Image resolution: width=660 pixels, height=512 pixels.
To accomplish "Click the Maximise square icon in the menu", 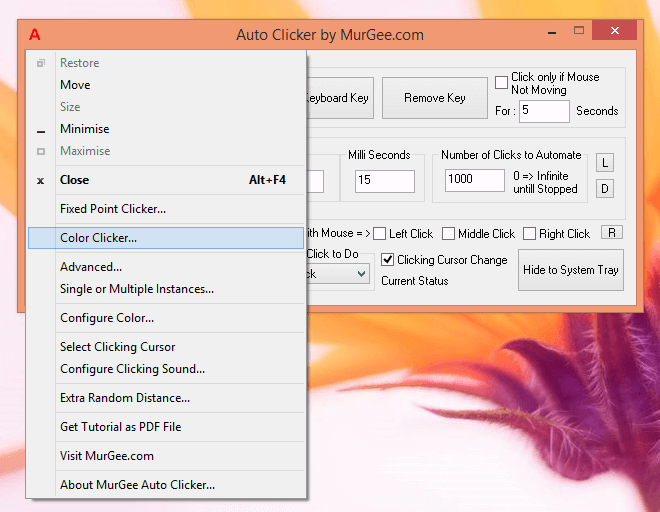I will pos(41,151).
